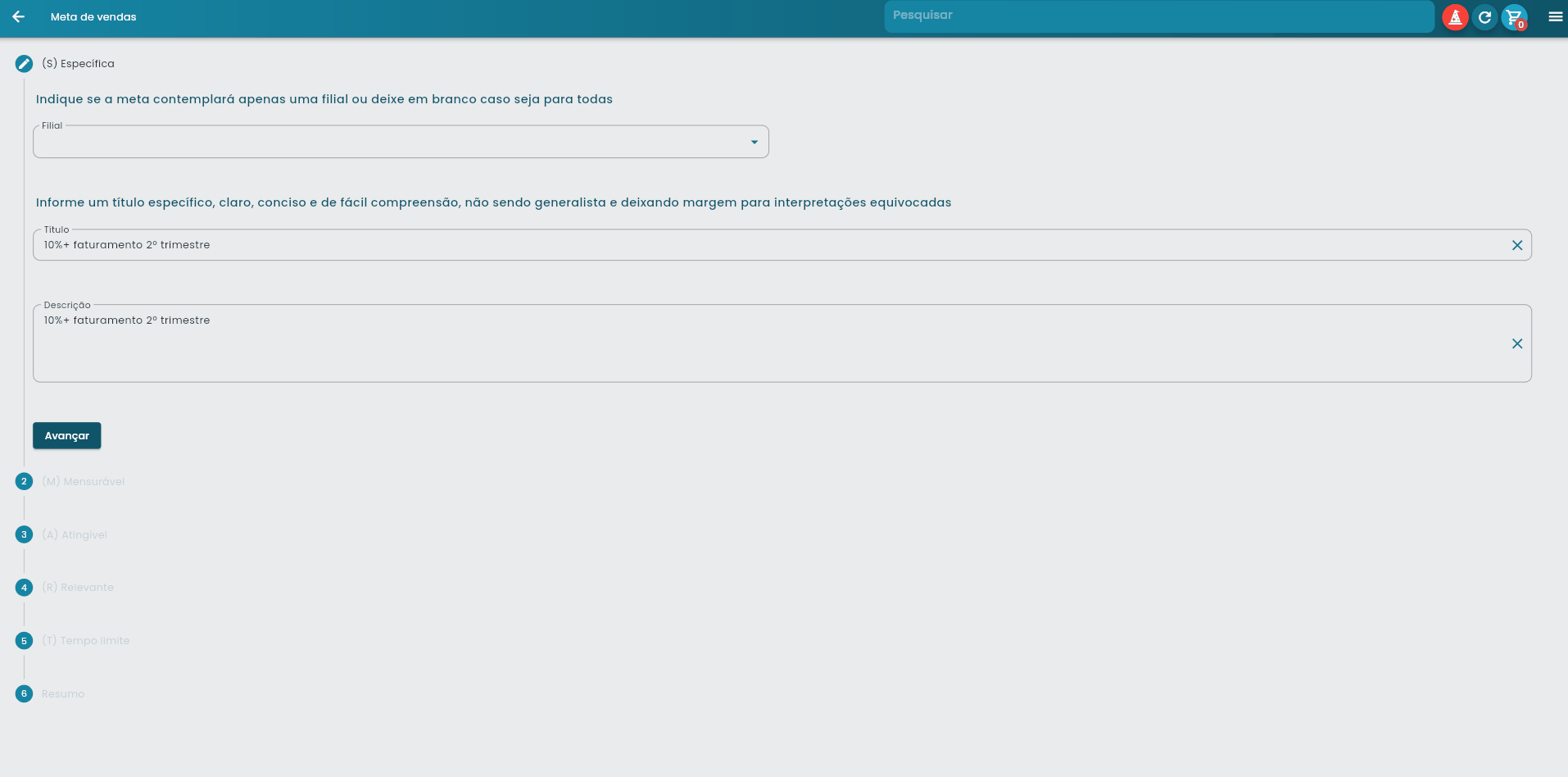This screenshot has width=1568, height=777.
Task: Click the step 4 numbered circle indicator
Action: pos(23,587)
